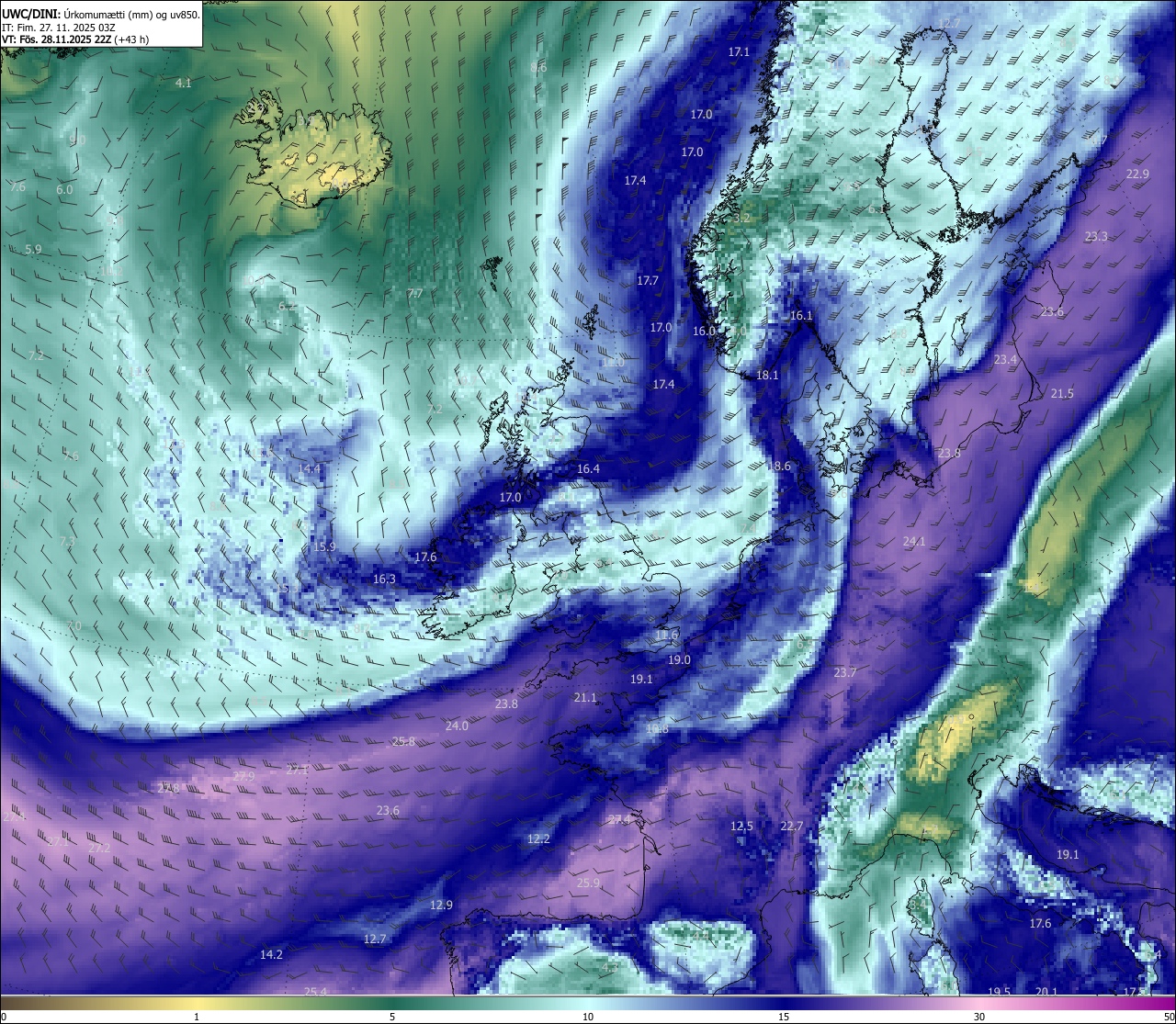1176x1024 pixels.
Task: Click the 16.0 value near Norway's coast
Action: (704, 332)
